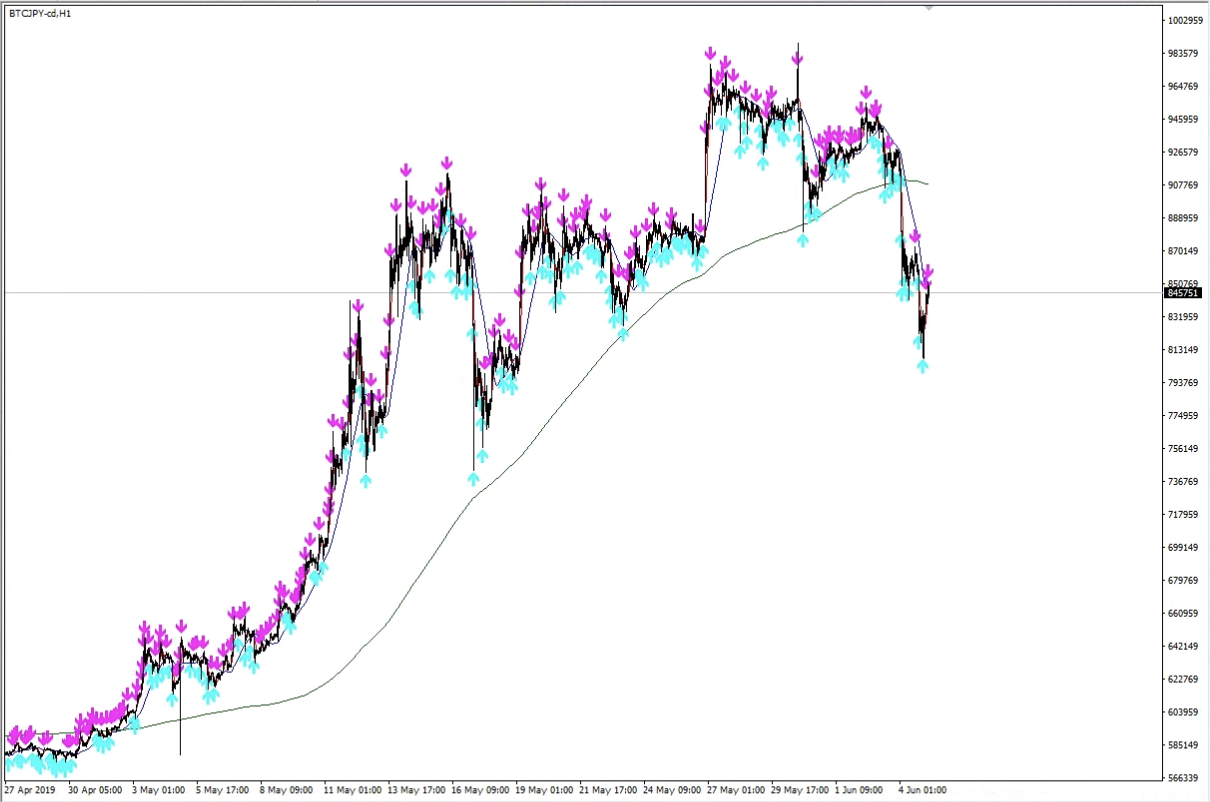The width and height of the screenshot is (1210, 802).
Task: Pick the 13 May 17:00 time label
Action: click(x=417, y=791)
